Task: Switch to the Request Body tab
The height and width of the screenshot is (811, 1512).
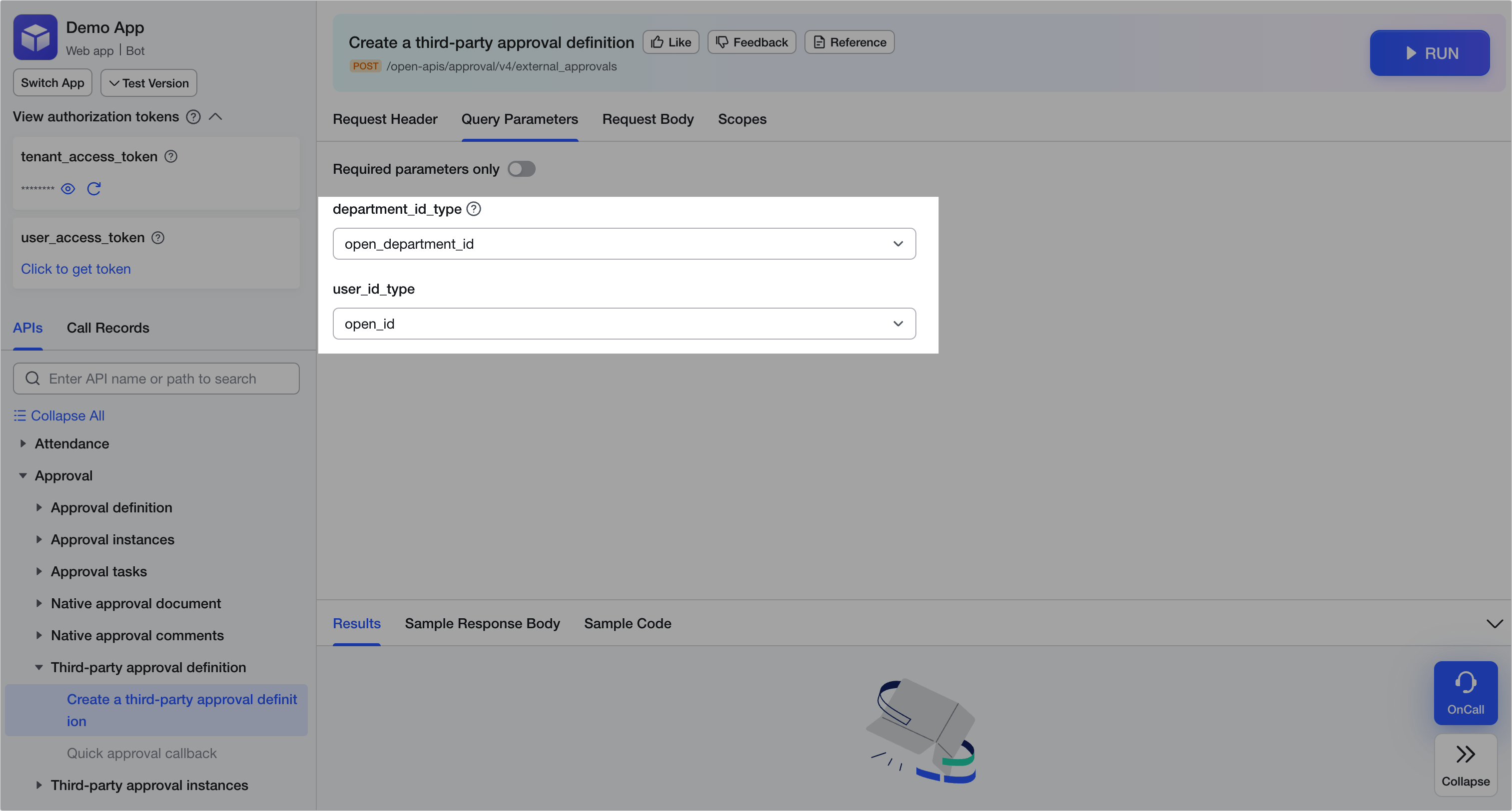Action: point(648,119)
